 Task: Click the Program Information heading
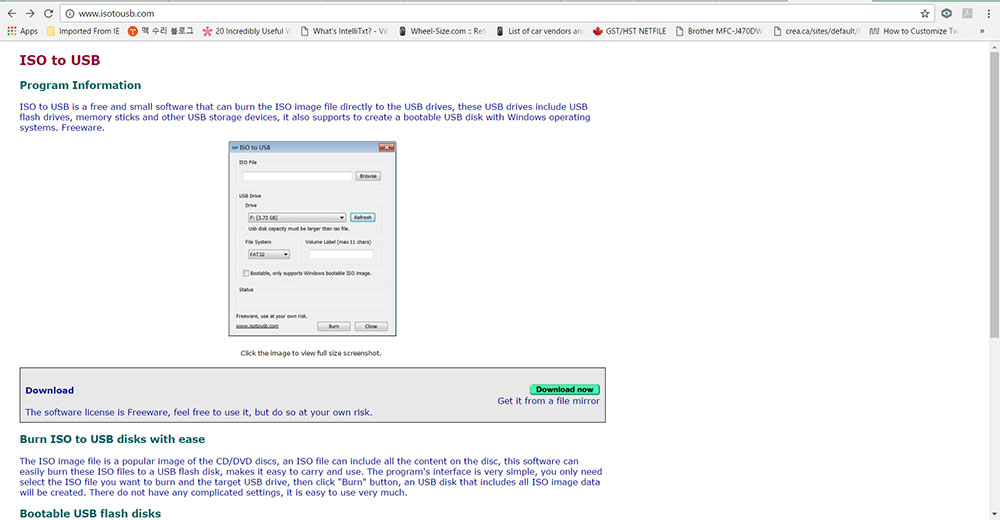click(x=80, y=85)
